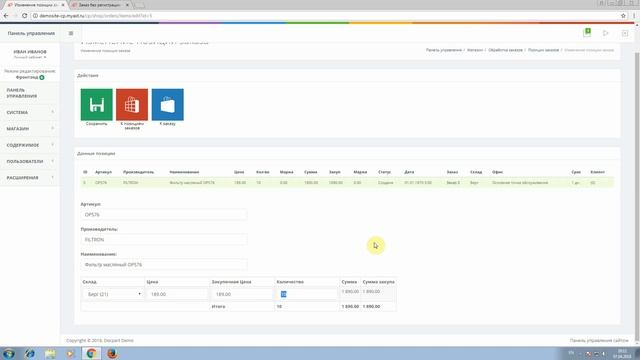Reload the page with the refresh icon

[x=24, y=16]
